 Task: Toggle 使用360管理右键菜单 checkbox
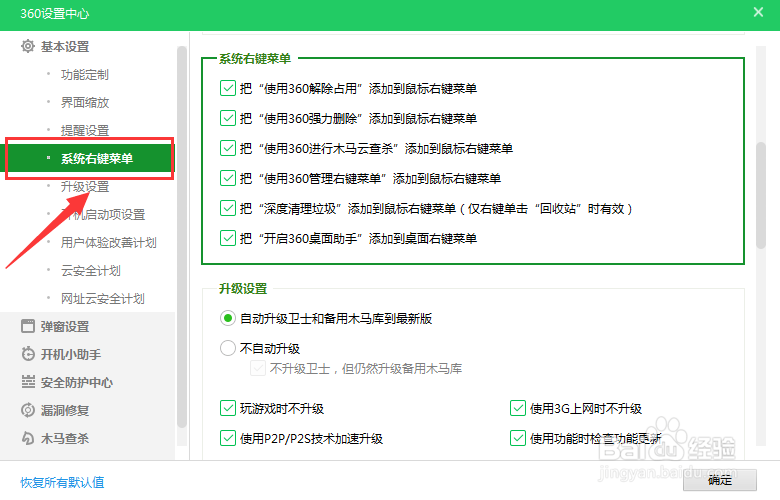228,178
